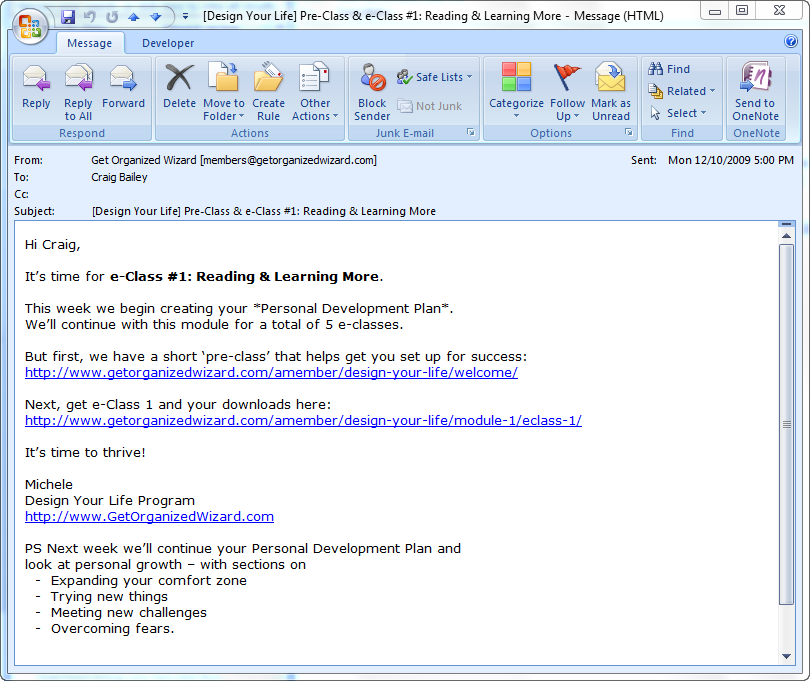Click the recipient name Craig Bailey
The image size is (810, 681).
pyautogui.click(x=119, y=177)
